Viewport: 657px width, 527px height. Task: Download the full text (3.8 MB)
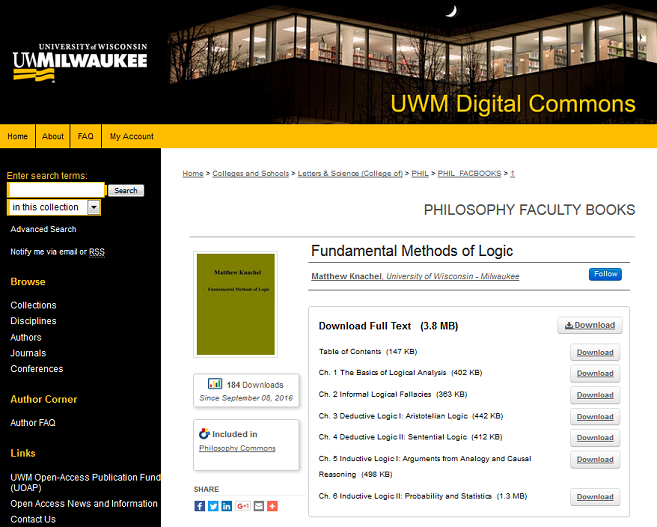pos(590,326)
